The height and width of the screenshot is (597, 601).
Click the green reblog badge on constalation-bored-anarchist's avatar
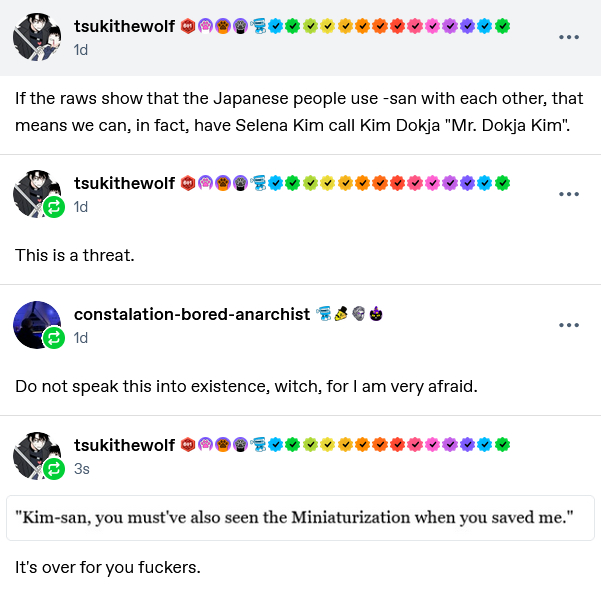point(54,338)
